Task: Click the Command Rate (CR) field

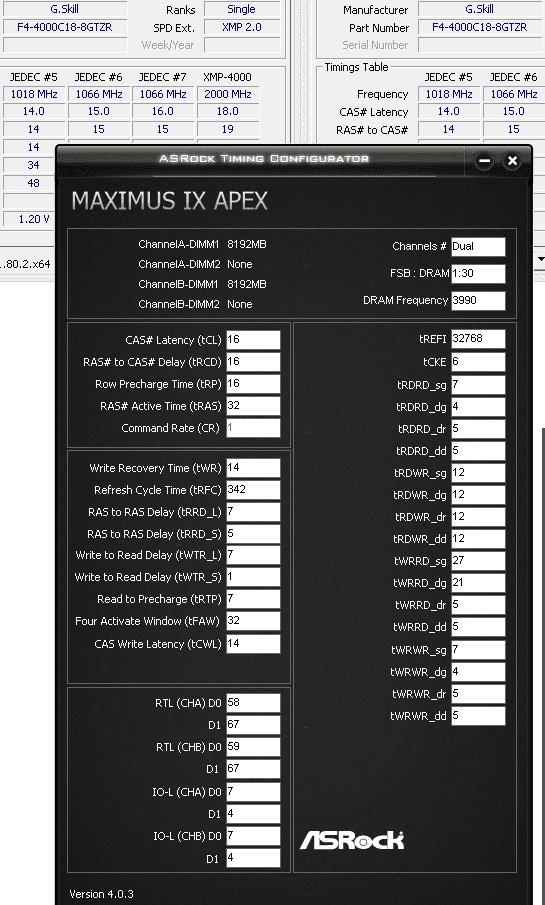Action: click(253, 428)
